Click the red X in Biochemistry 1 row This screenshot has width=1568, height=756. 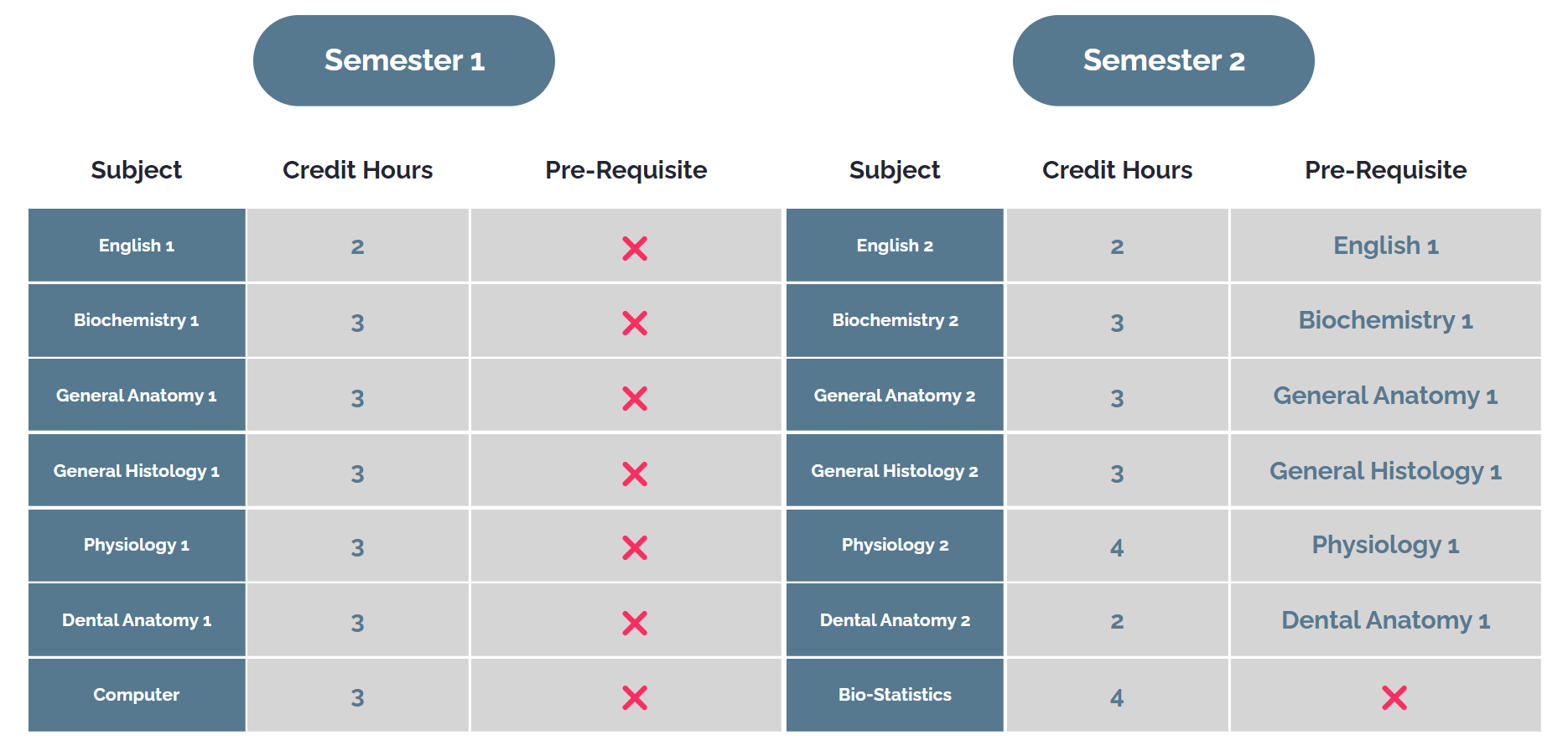(x=635, y=323)
